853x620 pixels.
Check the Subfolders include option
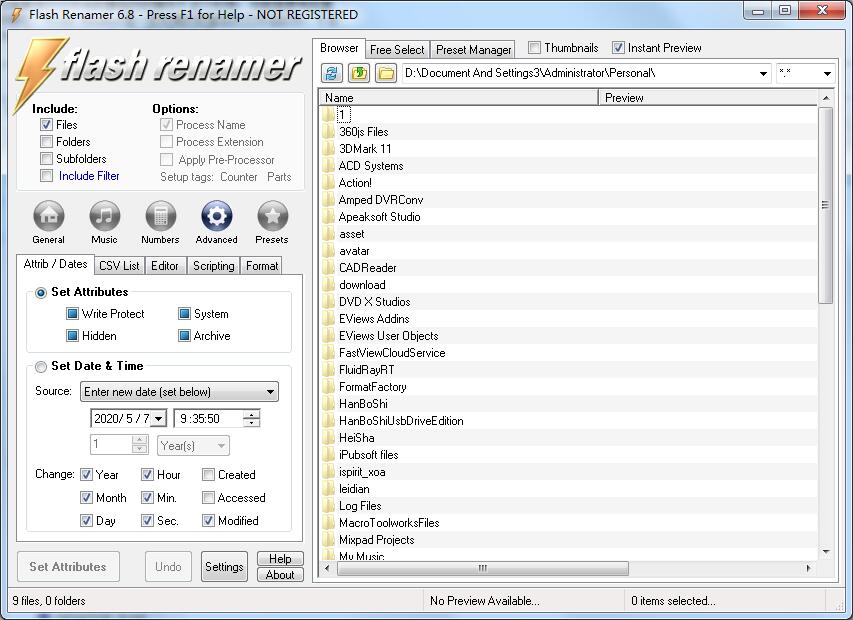coord(47,159)
